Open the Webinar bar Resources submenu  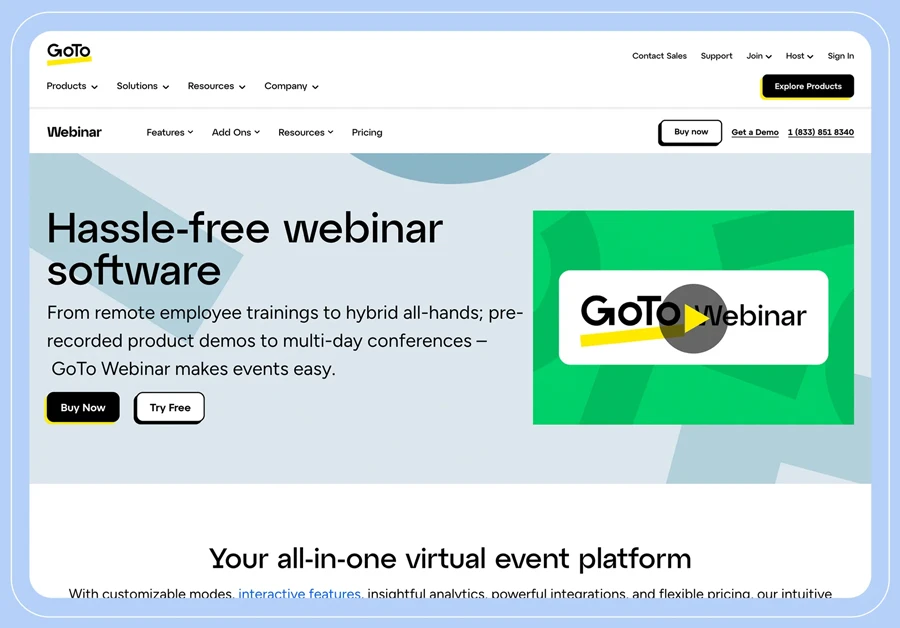(x=305, y=132)
